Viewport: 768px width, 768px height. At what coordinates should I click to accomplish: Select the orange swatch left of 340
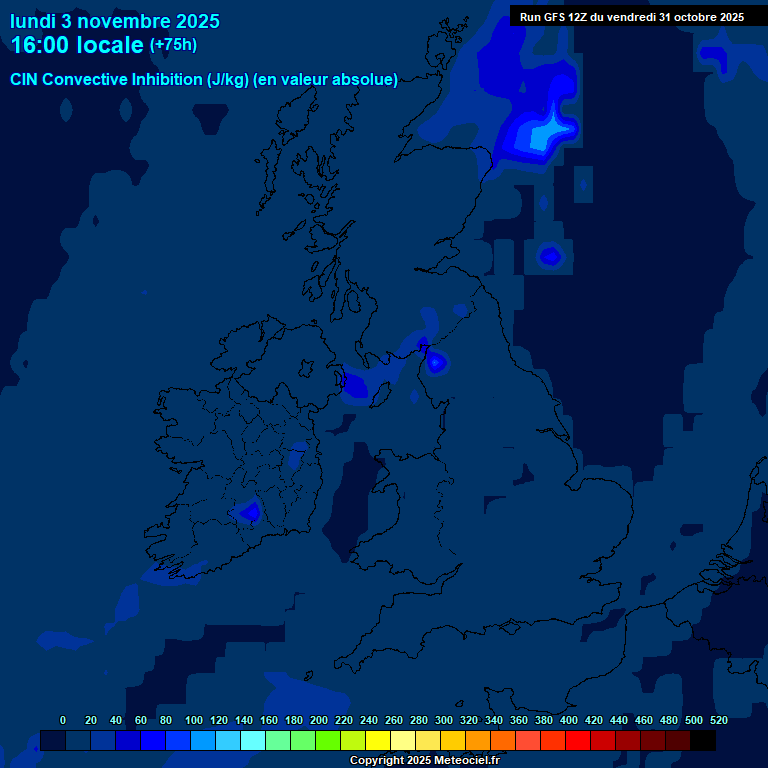coord(478,741)
